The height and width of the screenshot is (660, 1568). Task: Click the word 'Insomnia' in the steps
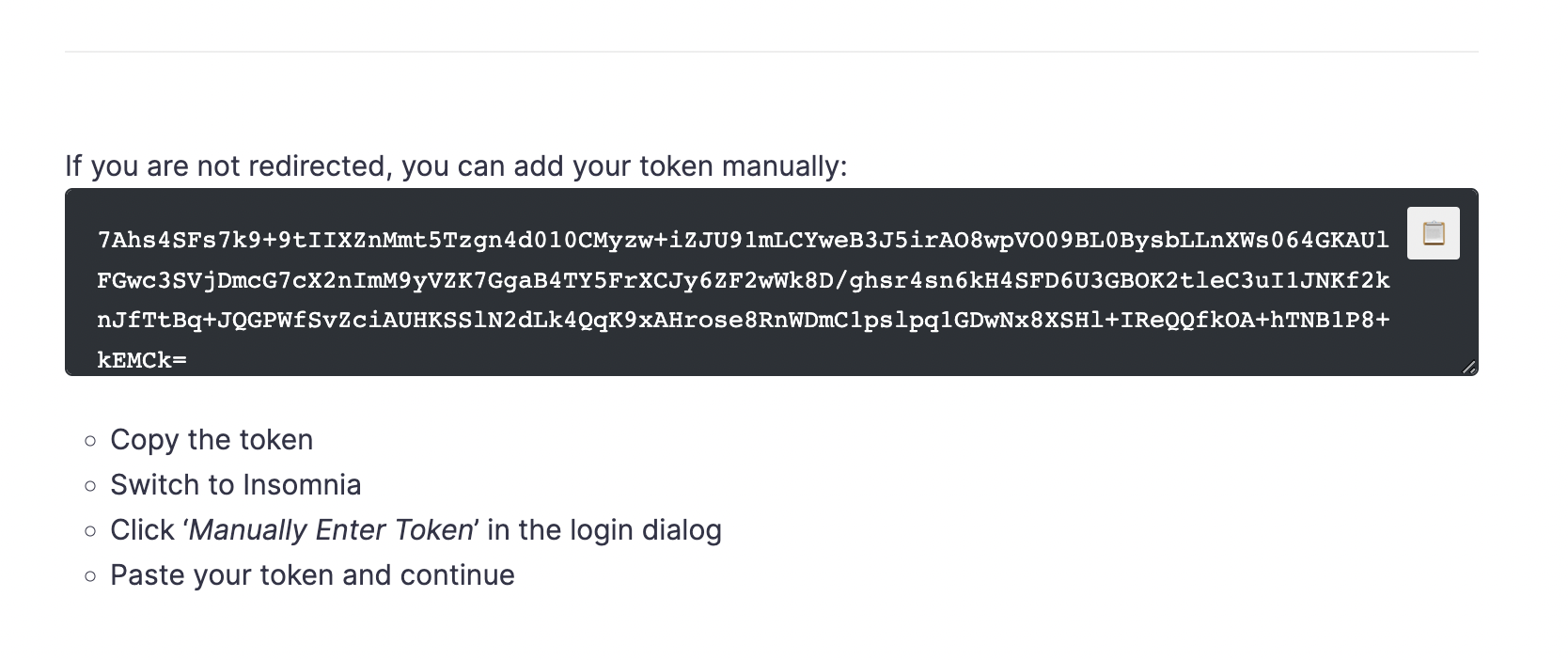coord(302,485)
